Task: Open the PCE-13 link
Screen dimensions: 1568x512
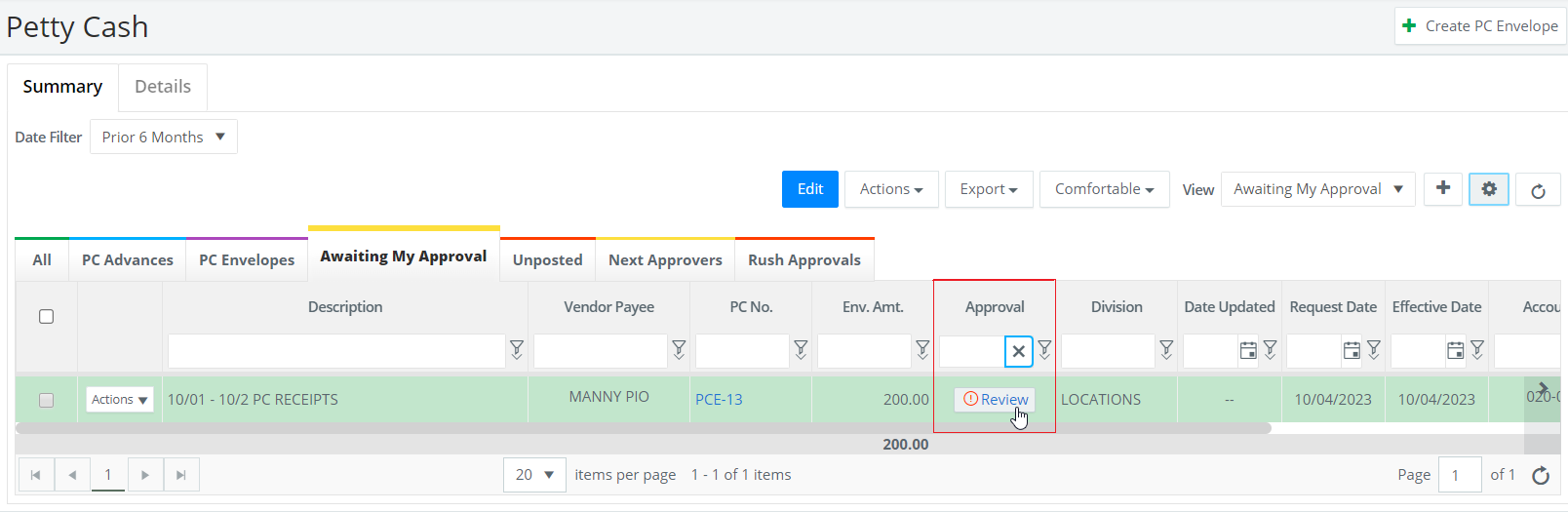Action: point(719,400)
